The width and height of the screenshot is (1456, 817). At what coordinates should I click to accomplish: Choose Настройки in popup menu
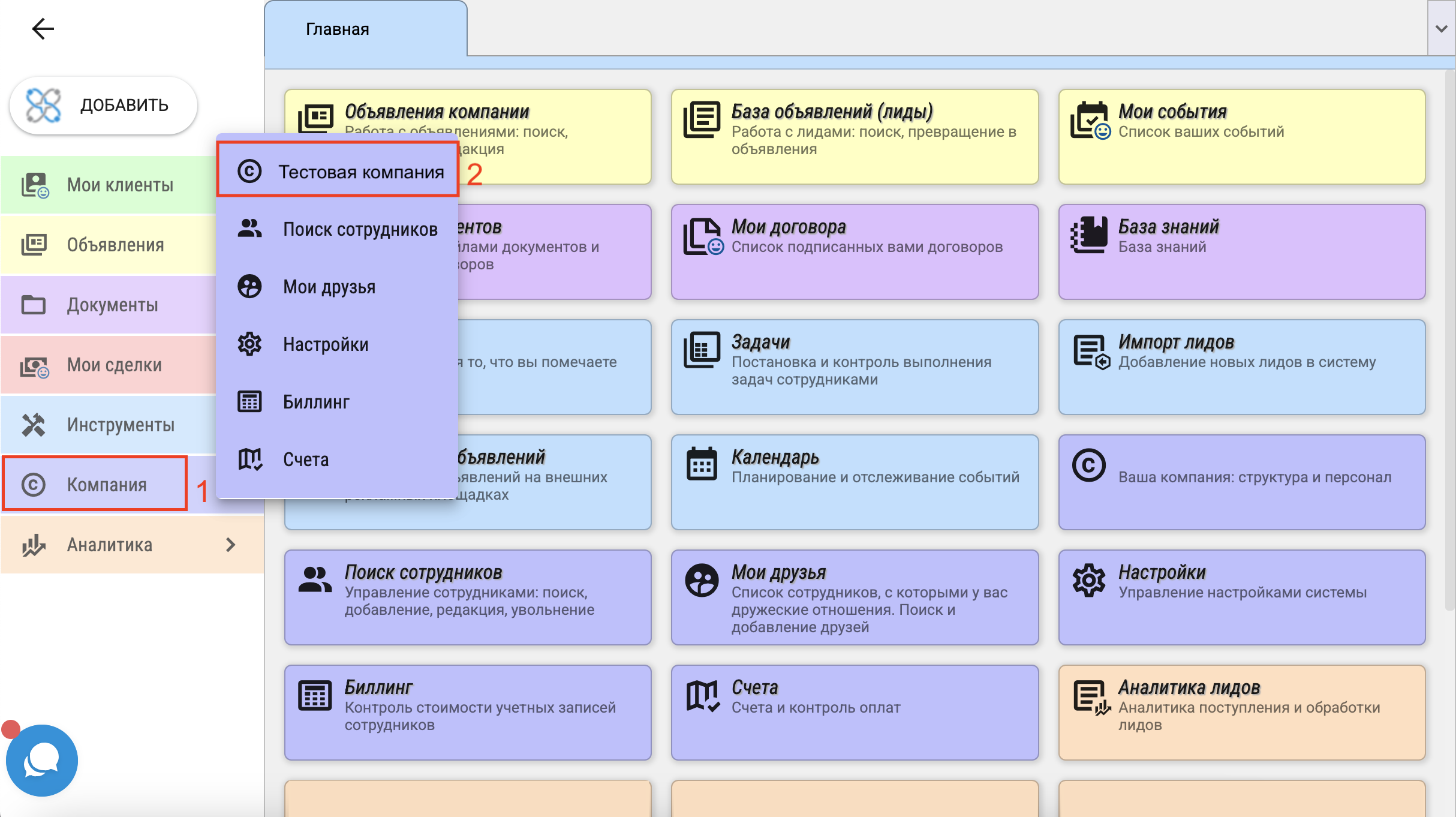[x=338, y=344]
